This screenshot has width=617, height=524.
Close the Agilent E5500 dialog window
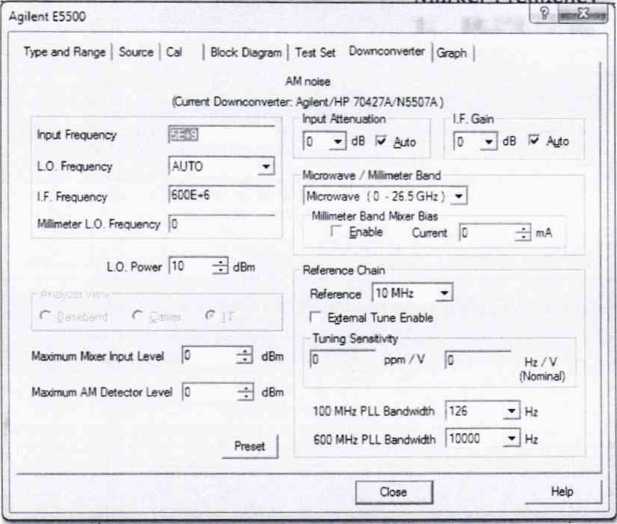point(583,15)
